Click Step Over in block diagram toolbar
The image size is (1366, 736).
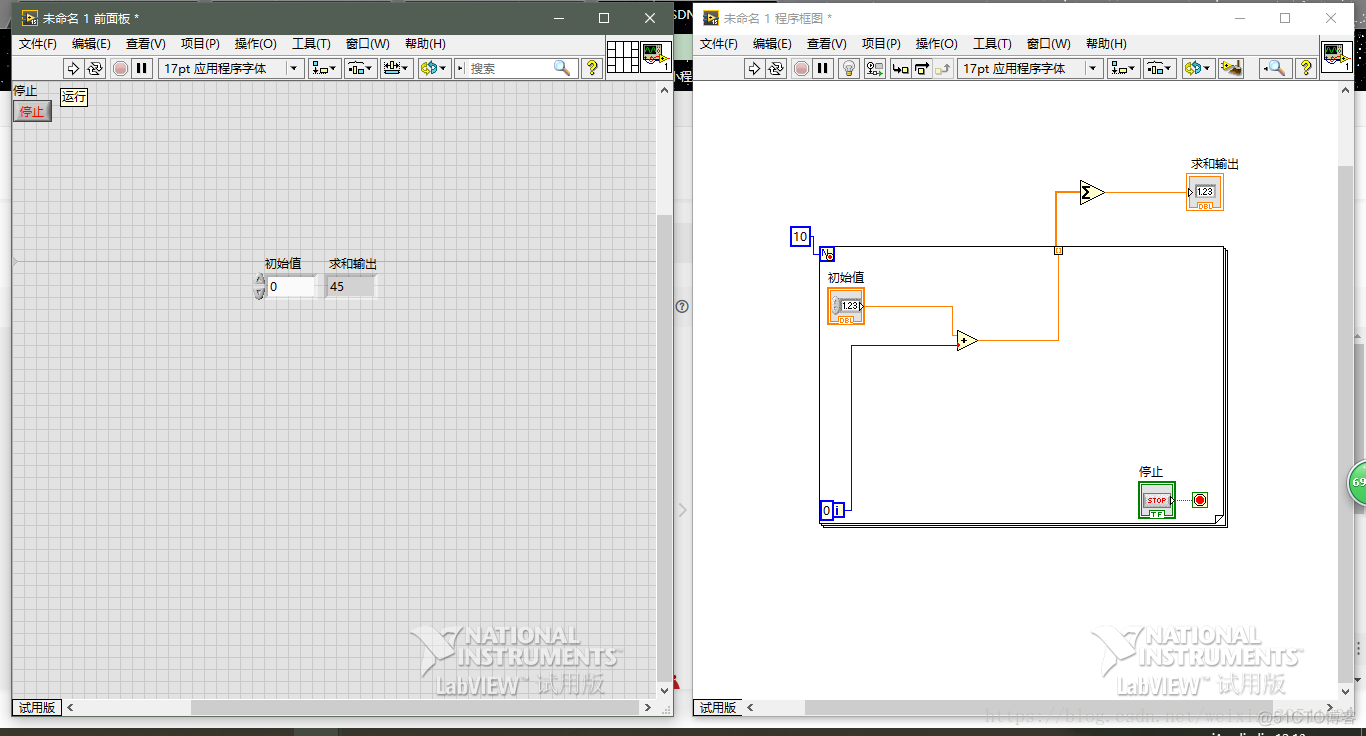tap(921, 68)
